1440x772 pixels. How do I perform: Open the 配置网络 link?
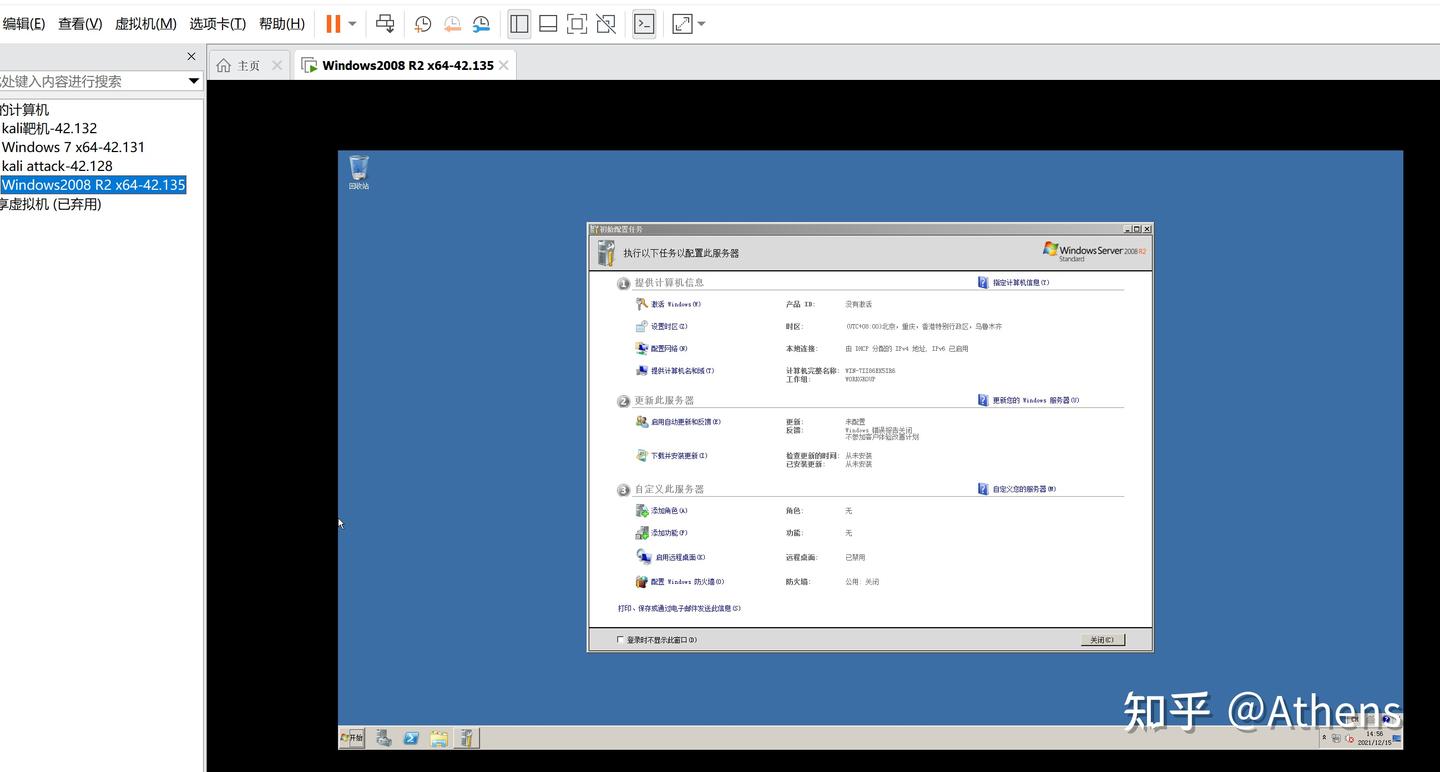pos(669,349)
